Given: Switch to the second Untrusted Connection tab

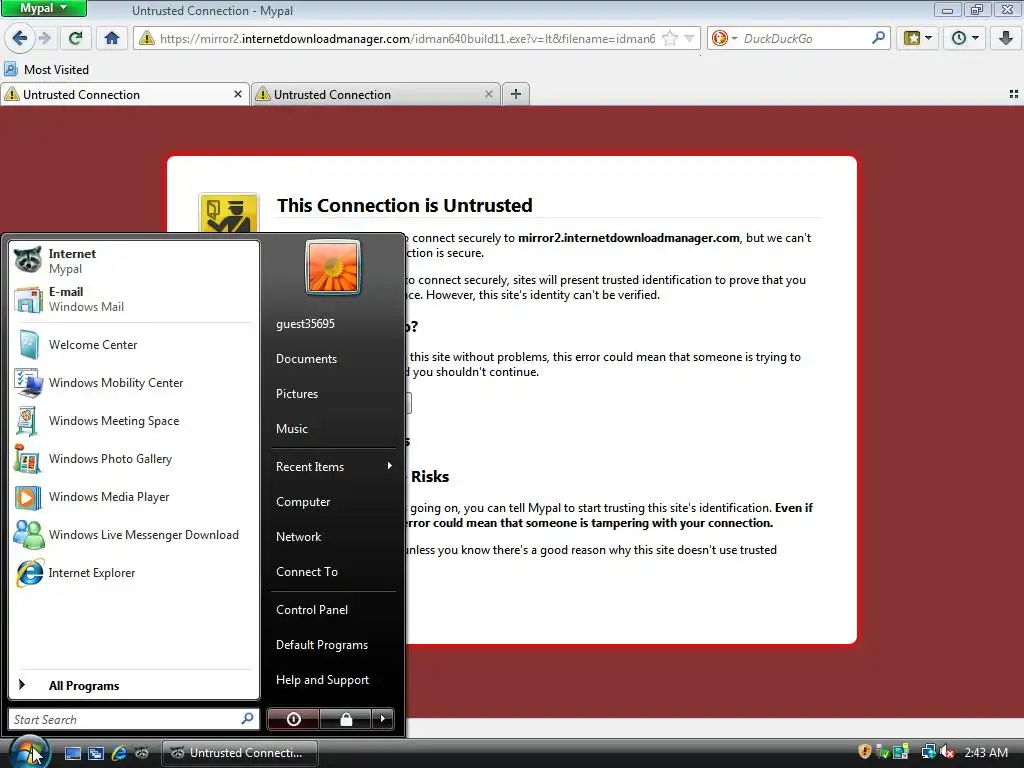Looking at the screenshot, I should pos(376,95).
